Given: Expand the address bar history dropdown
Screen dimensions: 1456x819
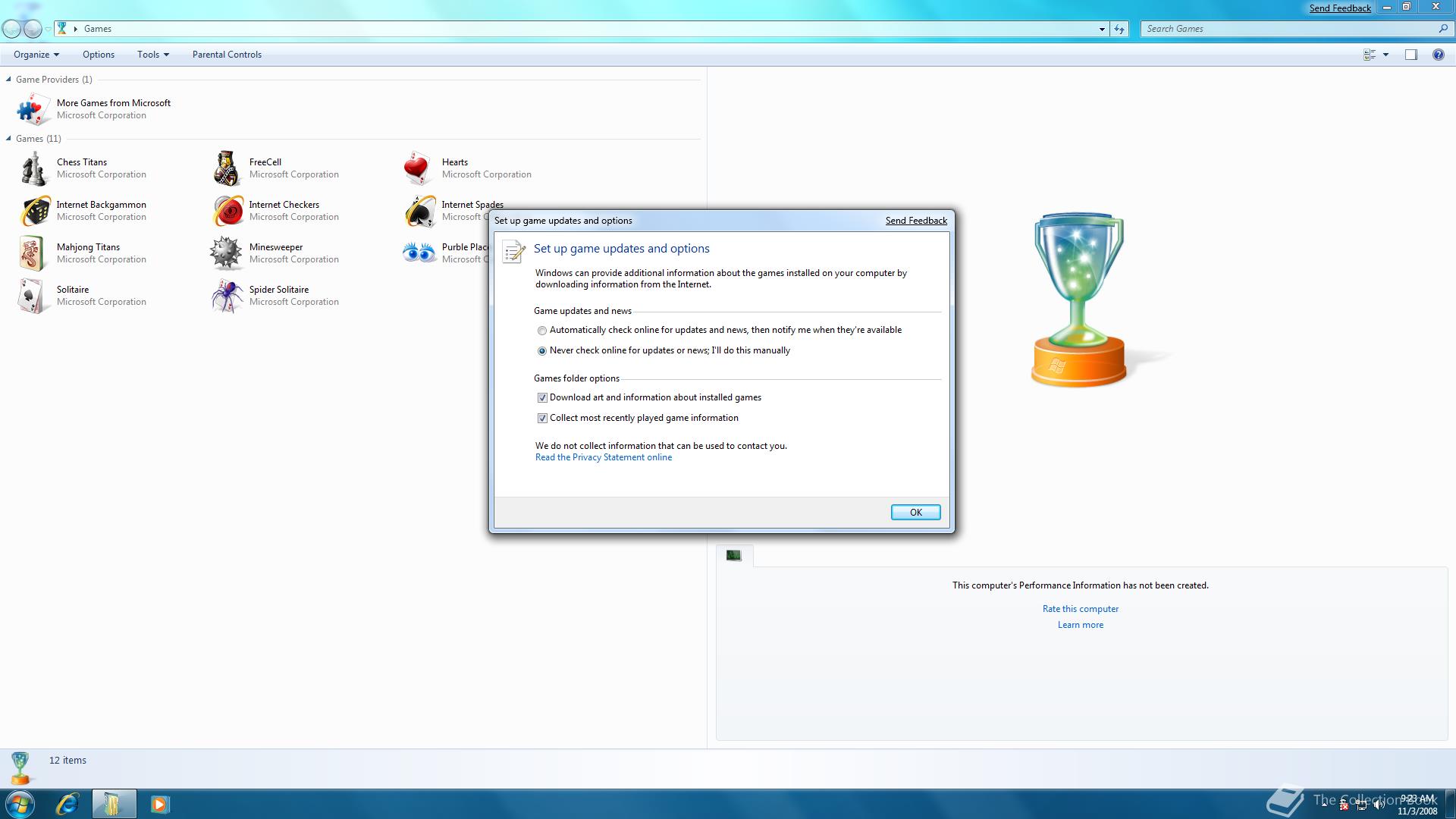Looking at the screenshot, I should click(1102, 29).
